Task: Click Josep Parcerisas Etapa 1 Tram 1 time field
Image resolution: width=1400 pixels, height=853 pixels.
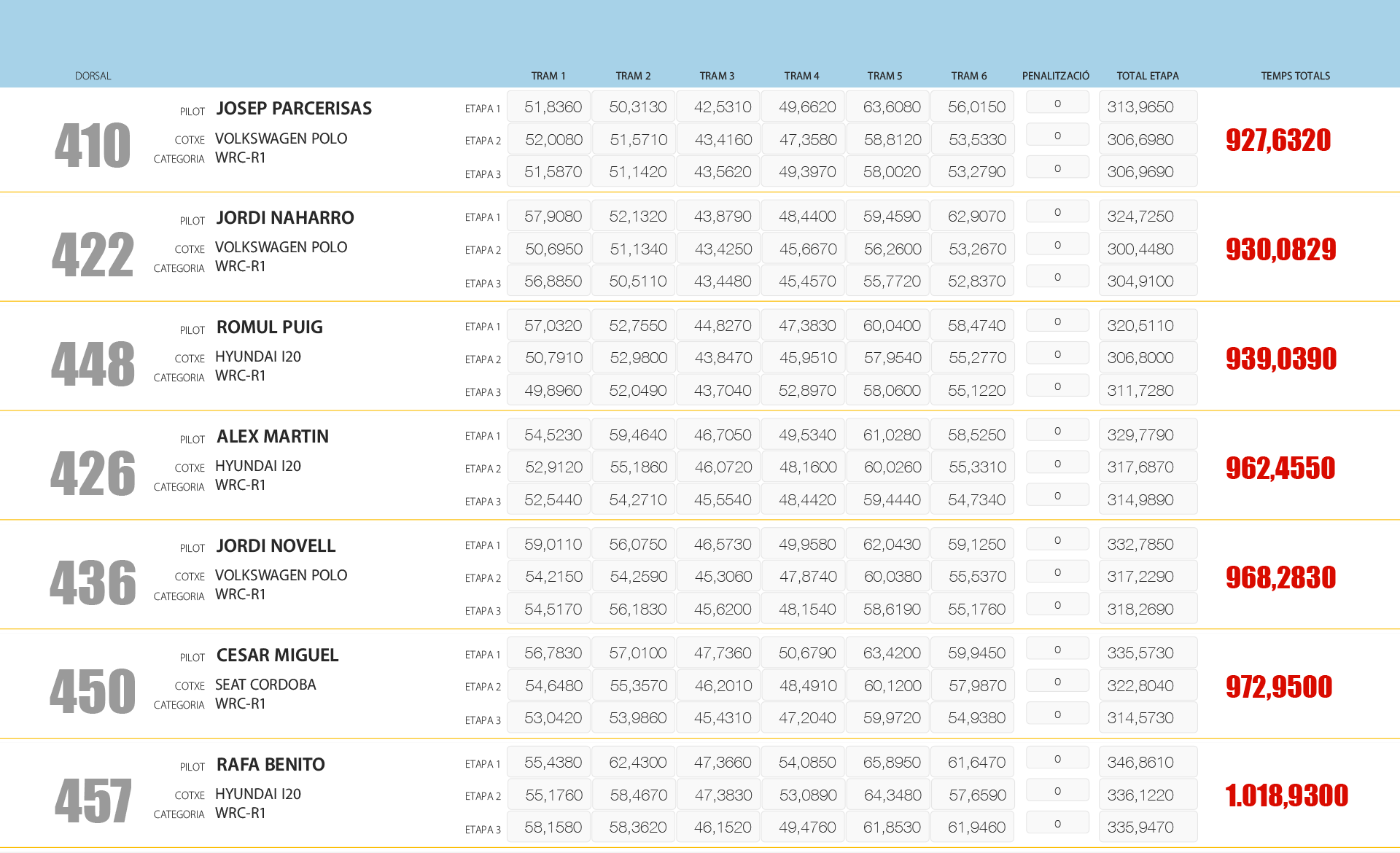Action: pyautogui.click(x=553, y=107)
